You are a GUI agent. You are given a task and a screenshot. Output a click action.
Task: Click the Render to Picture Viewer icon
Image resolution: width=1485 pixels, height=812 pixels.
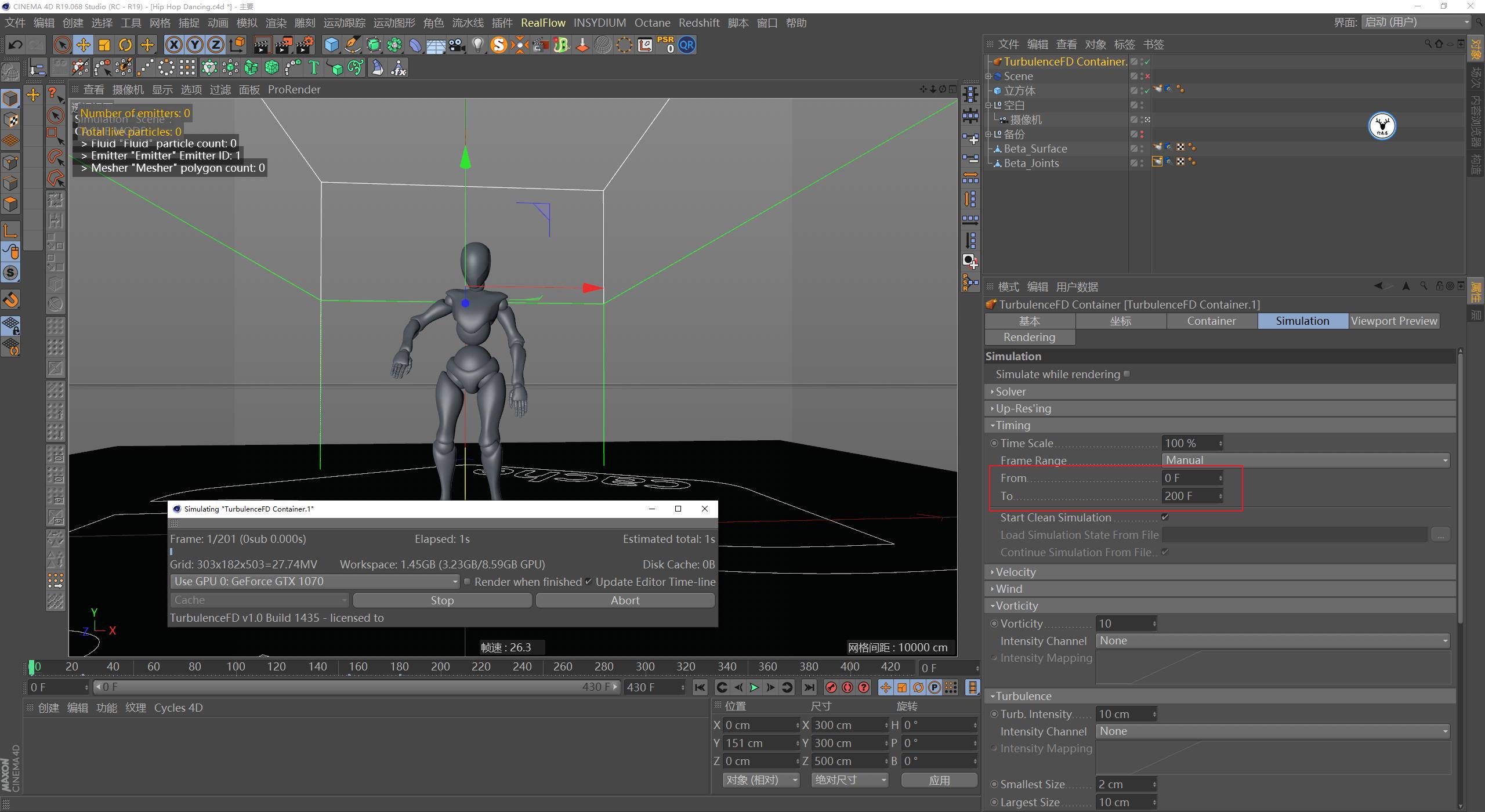tap(284, 45)
